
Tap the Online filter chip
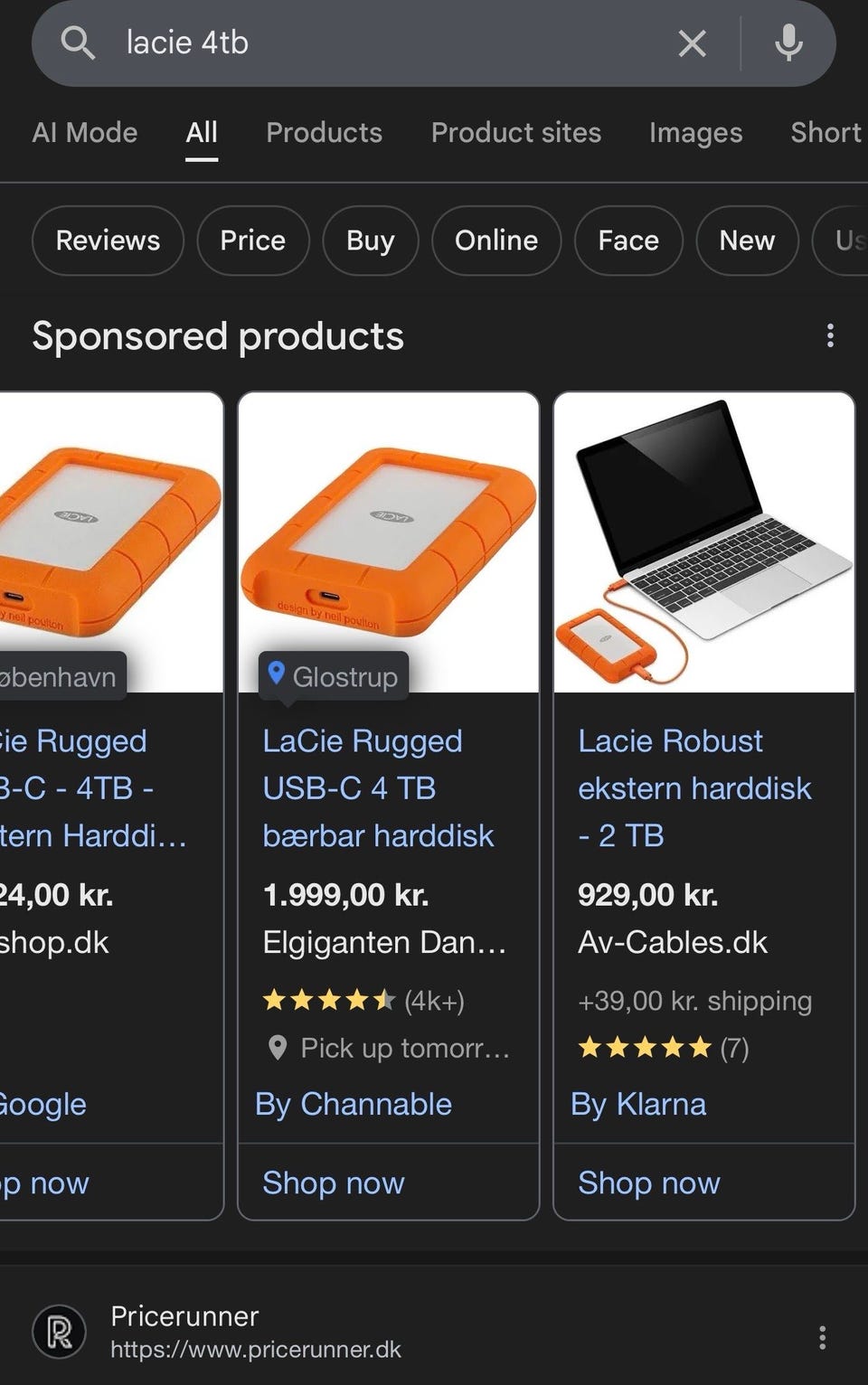(495, 240)
